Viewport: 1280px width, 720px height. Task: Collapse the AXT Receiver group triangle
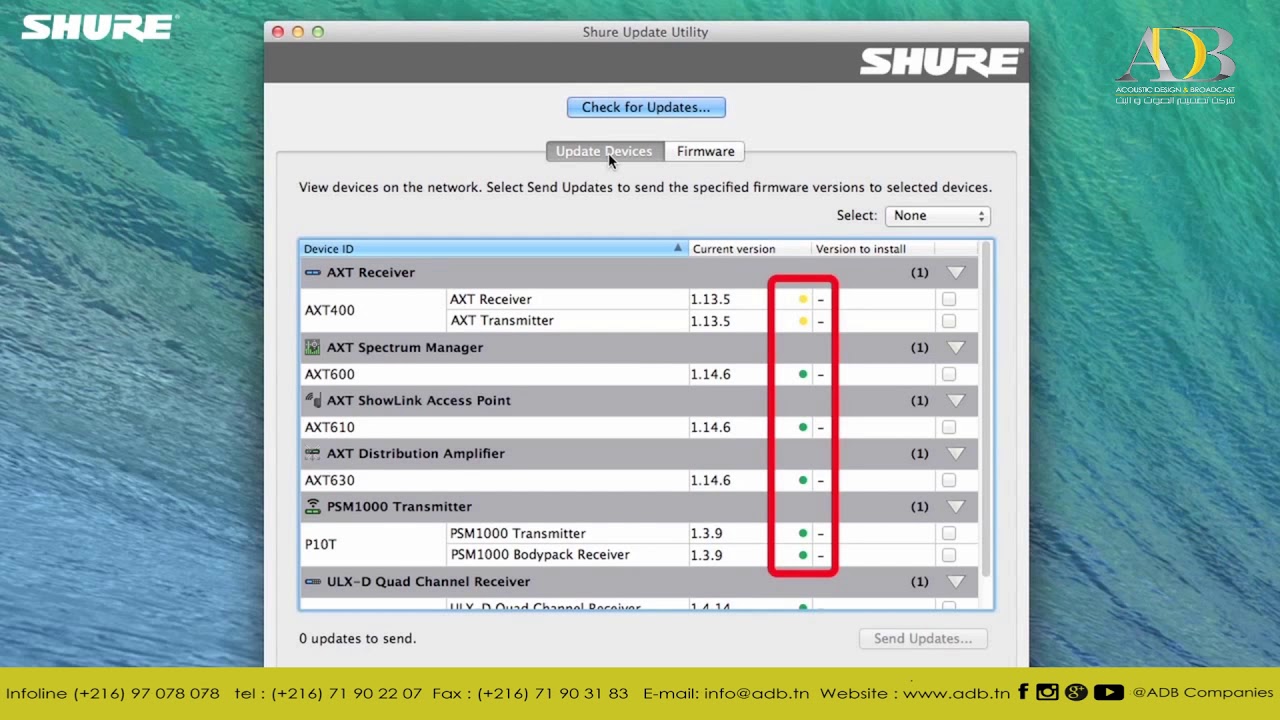pos(956,272)
